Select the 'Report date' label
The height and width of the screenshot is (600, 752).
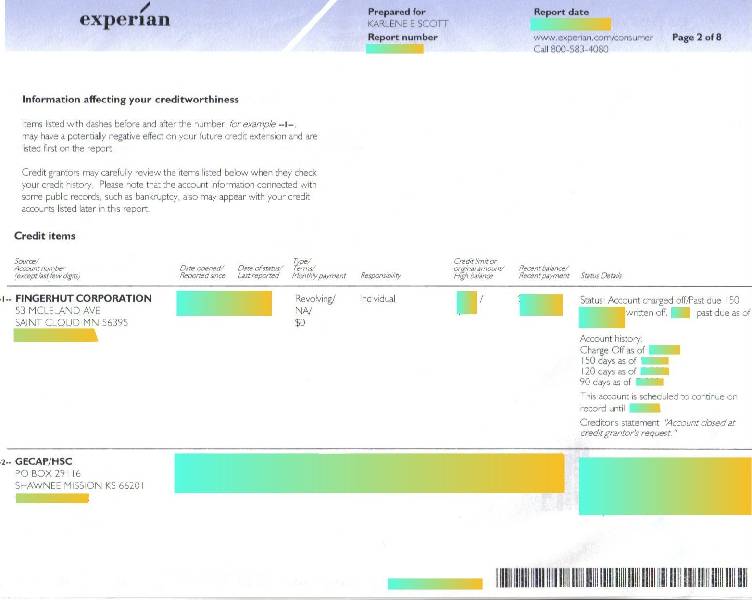(561, 12)
